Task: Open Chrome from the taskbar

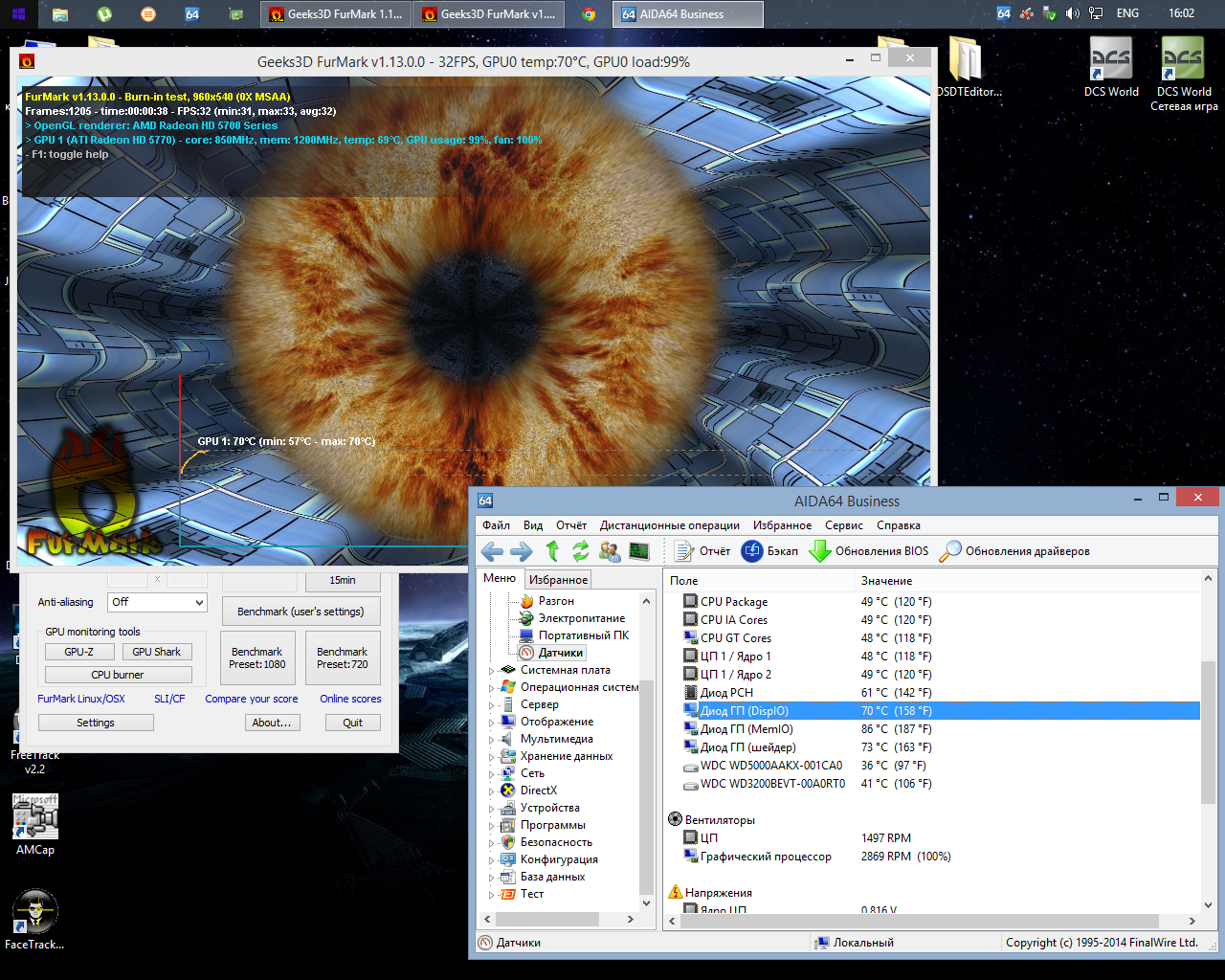Action: click(x=589, y=14)
